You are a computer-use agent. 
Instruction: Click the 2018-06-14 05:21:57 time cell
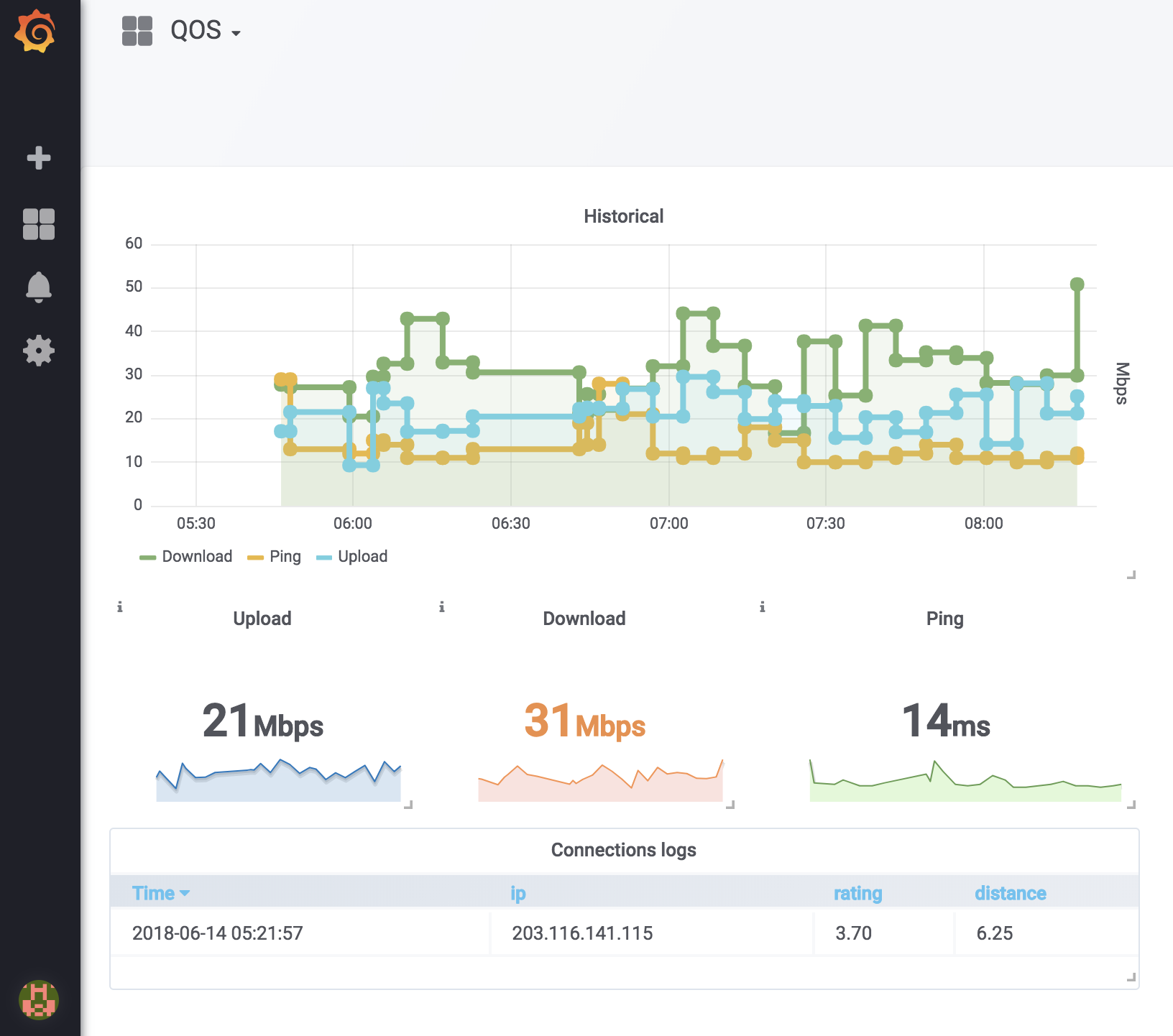click(x=300, y=933)
